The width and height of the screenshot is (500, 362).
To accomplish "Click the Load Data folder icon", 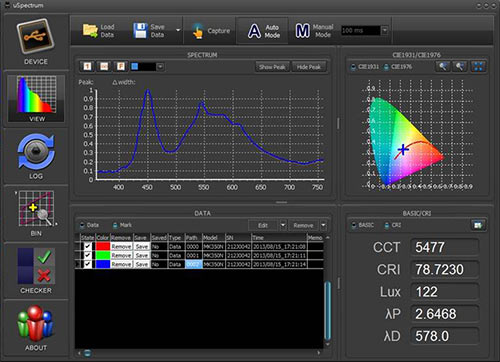I will coord(90,31).
